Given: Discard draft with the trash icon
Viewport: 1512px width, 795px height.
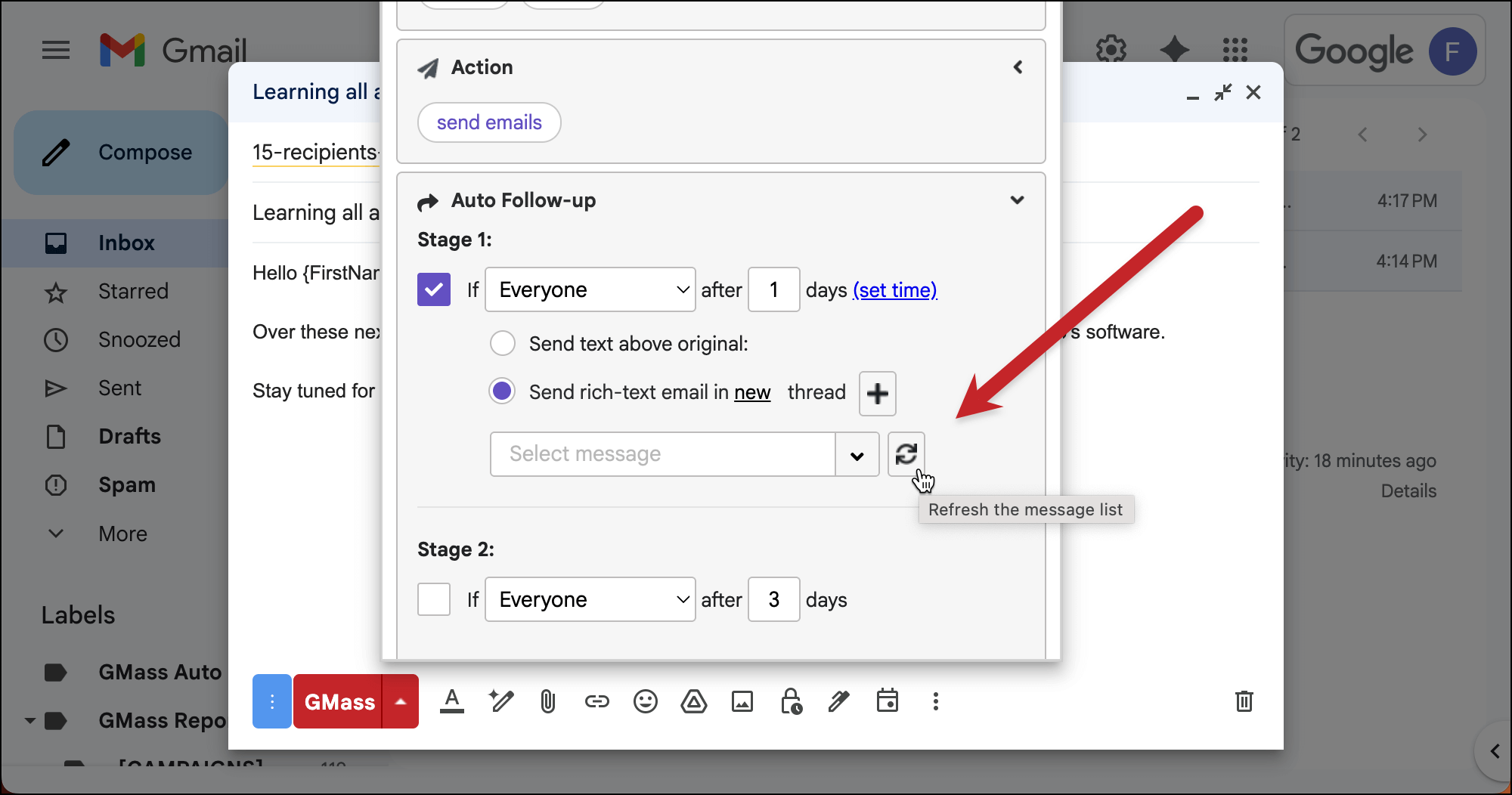Looking at the screenshot, I should coord(1244,701).
